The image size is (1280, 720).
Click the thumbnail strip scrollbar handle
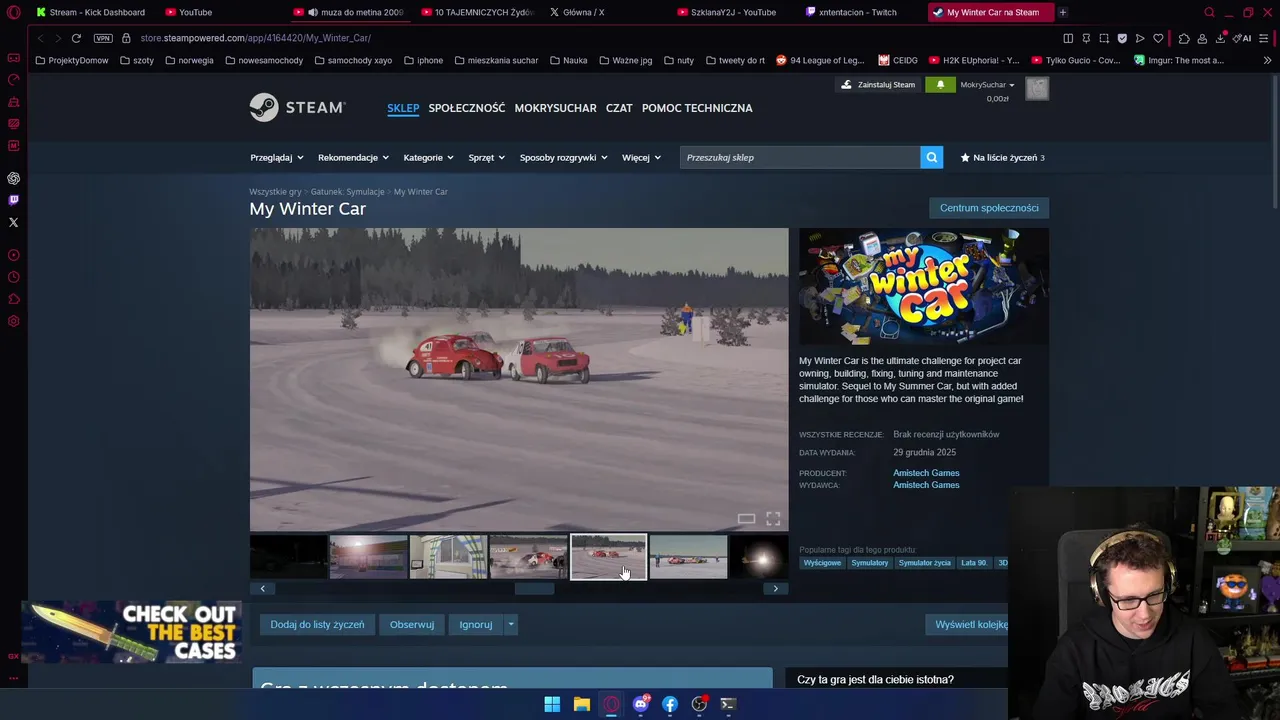pyautogui.click(x=534, y=588)
